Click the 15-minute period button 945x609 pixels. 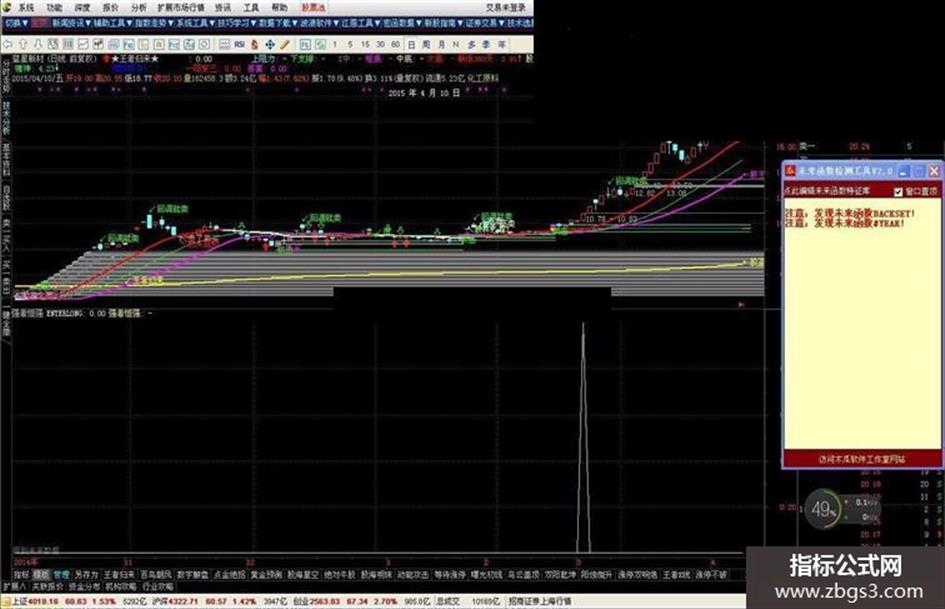(x=365, y=45)
